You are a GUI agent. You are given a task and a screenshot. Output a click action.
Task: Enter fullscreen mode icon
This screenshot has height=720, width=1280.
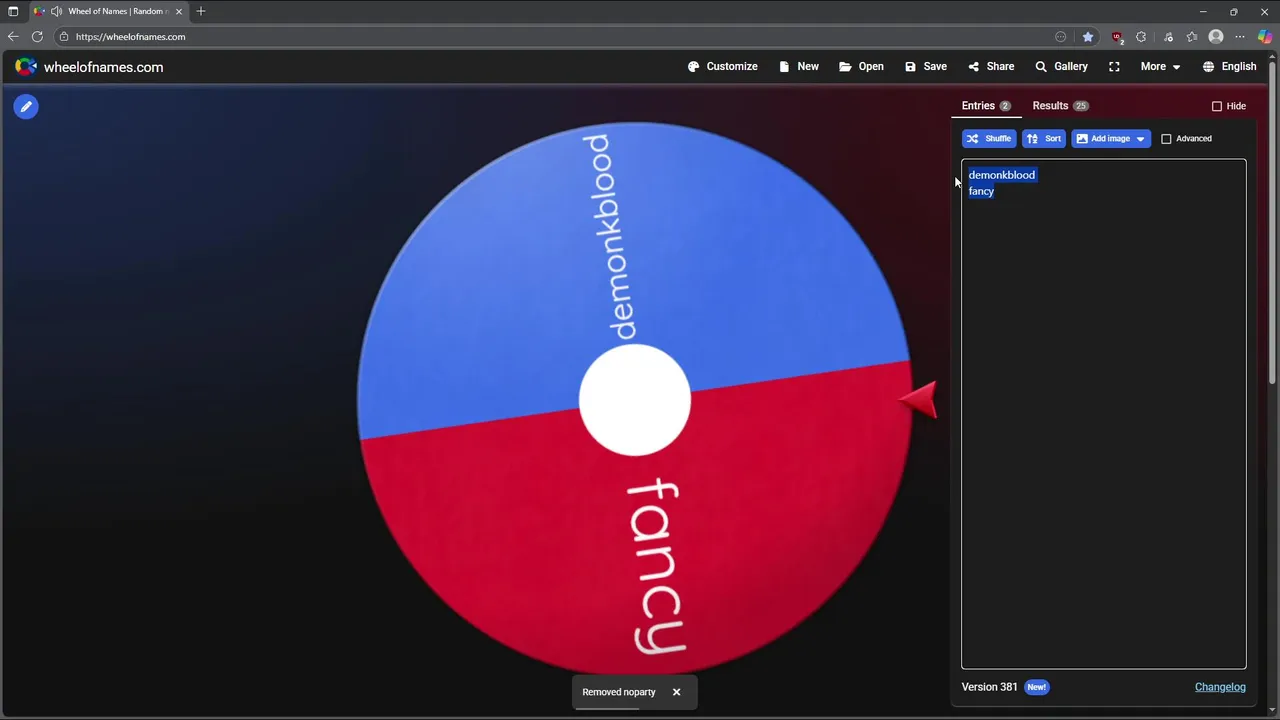[1114, 67]
